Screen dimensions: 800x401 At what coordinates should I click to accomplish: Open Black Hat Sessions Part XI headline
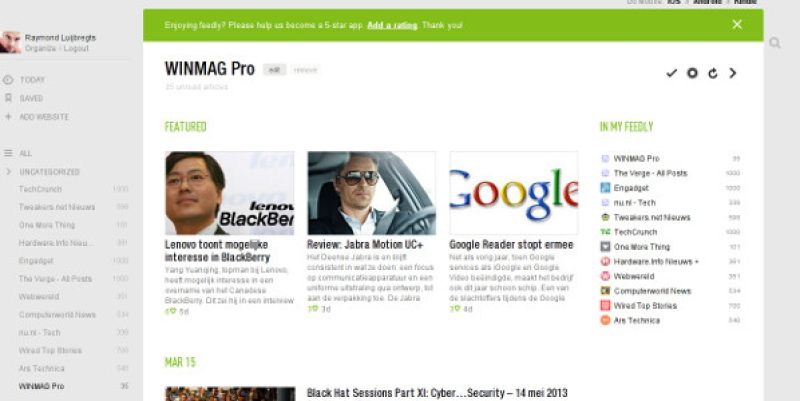[437, 393]
